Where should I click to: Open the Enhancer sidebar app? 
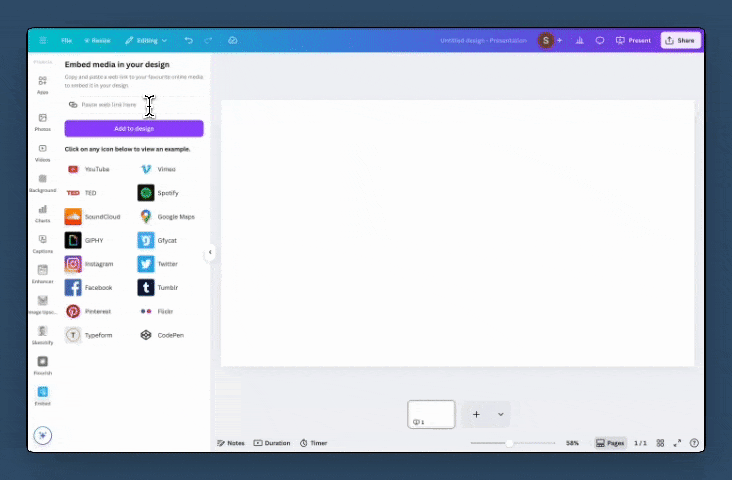click(x=42, y=275)
